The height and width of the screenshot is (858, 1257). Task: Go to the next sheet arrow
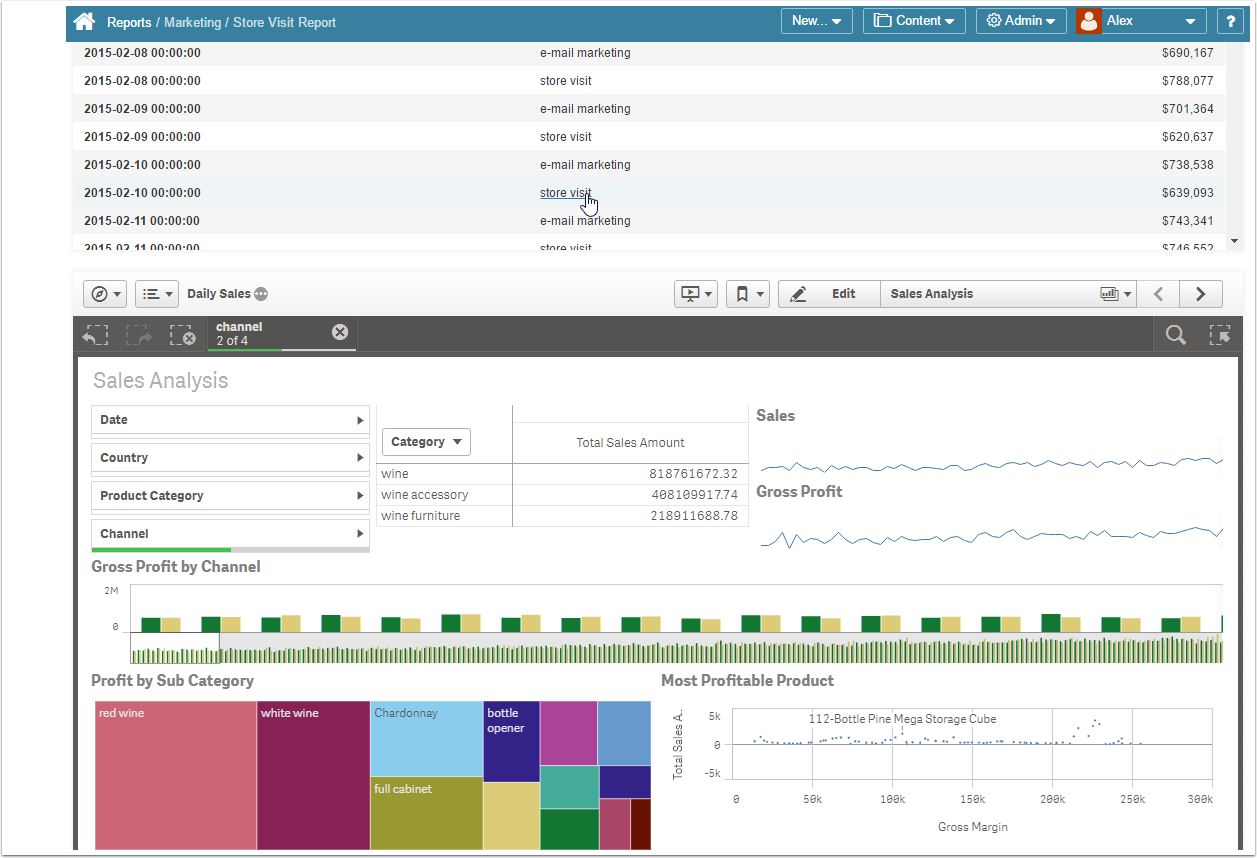pos(1201,294)
